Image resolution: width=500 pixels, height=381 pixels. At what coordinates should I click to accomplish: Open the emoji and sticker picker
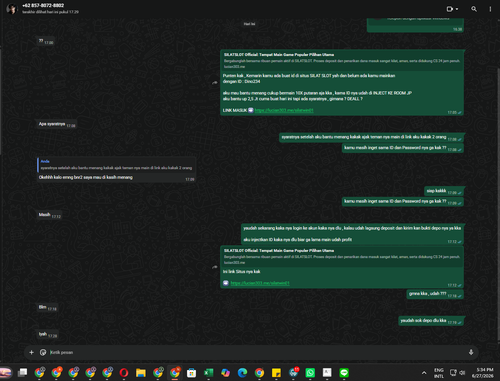(43, 352)
